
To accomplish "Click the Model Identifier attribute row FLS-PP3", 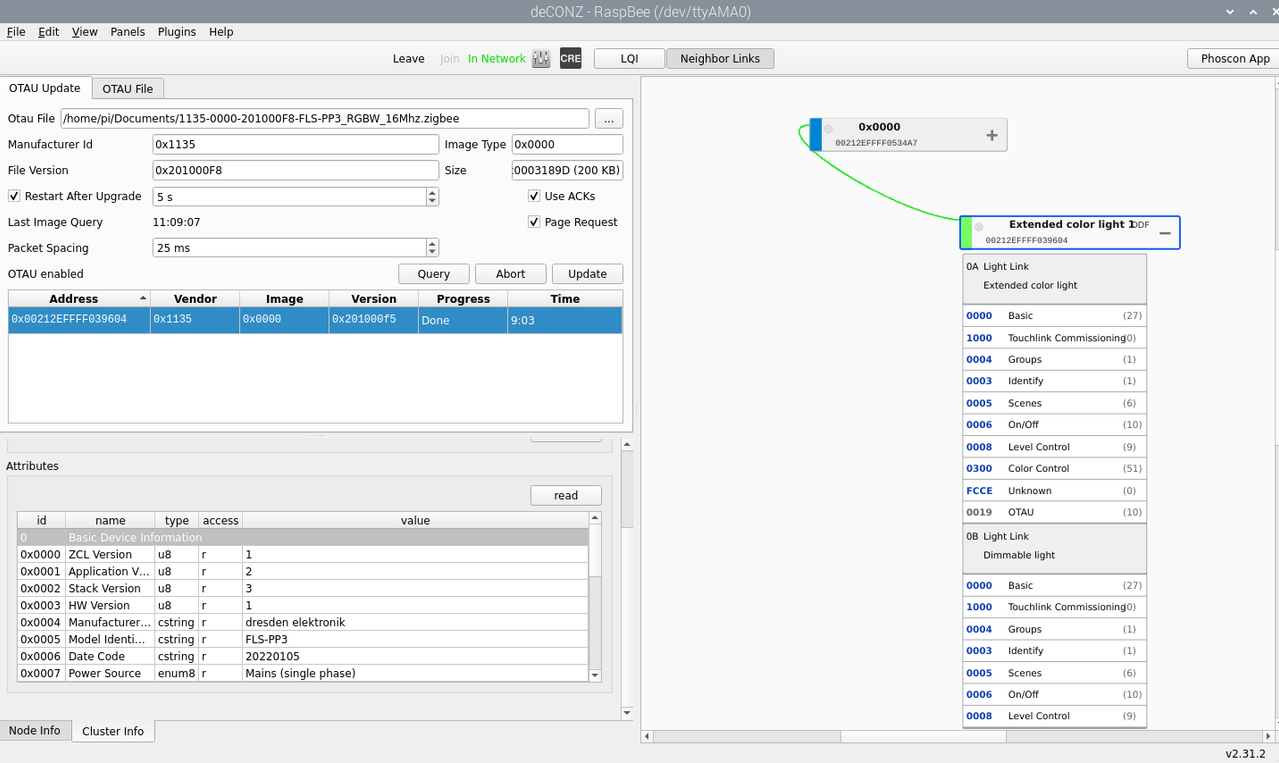I will click(x=303, y=639).
